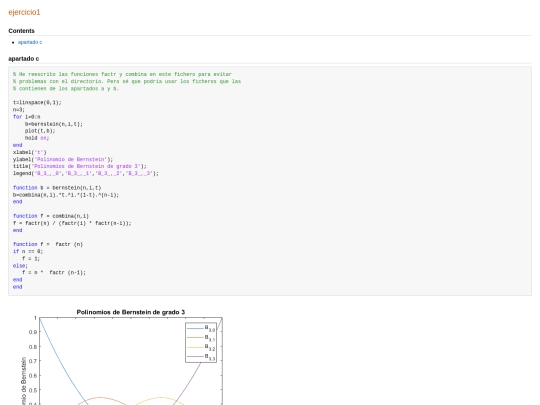Click the xlabel('t') code line
Viewport: 540px width, 405px height.
30,152
